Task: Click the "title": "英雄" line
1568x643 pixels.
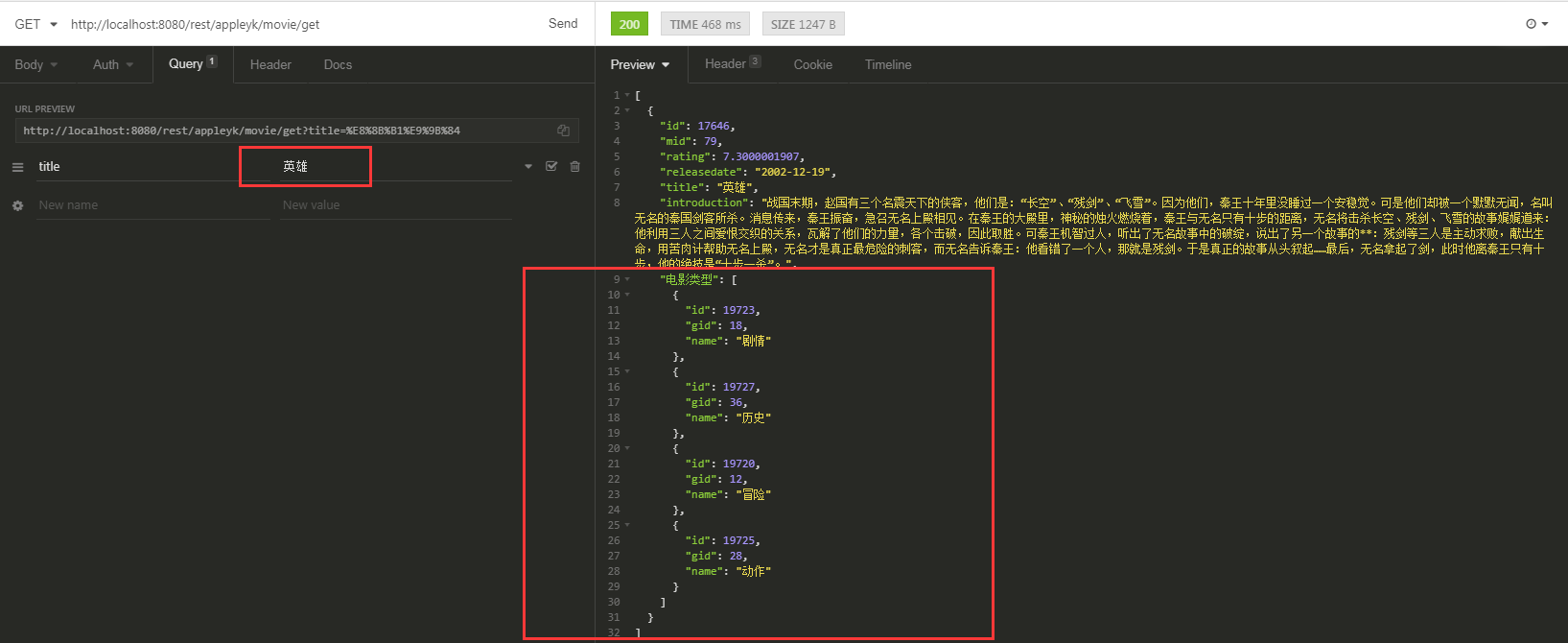Action: [x=708, y=187]
